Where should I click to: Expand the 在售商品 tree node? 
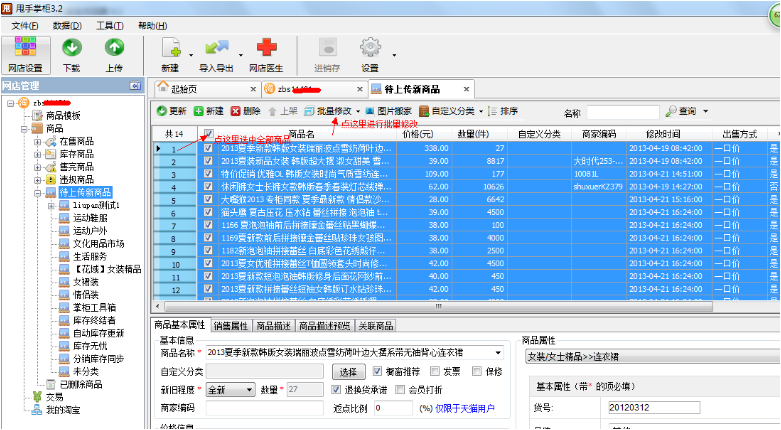pyautogui.click(x=37, y=142)
